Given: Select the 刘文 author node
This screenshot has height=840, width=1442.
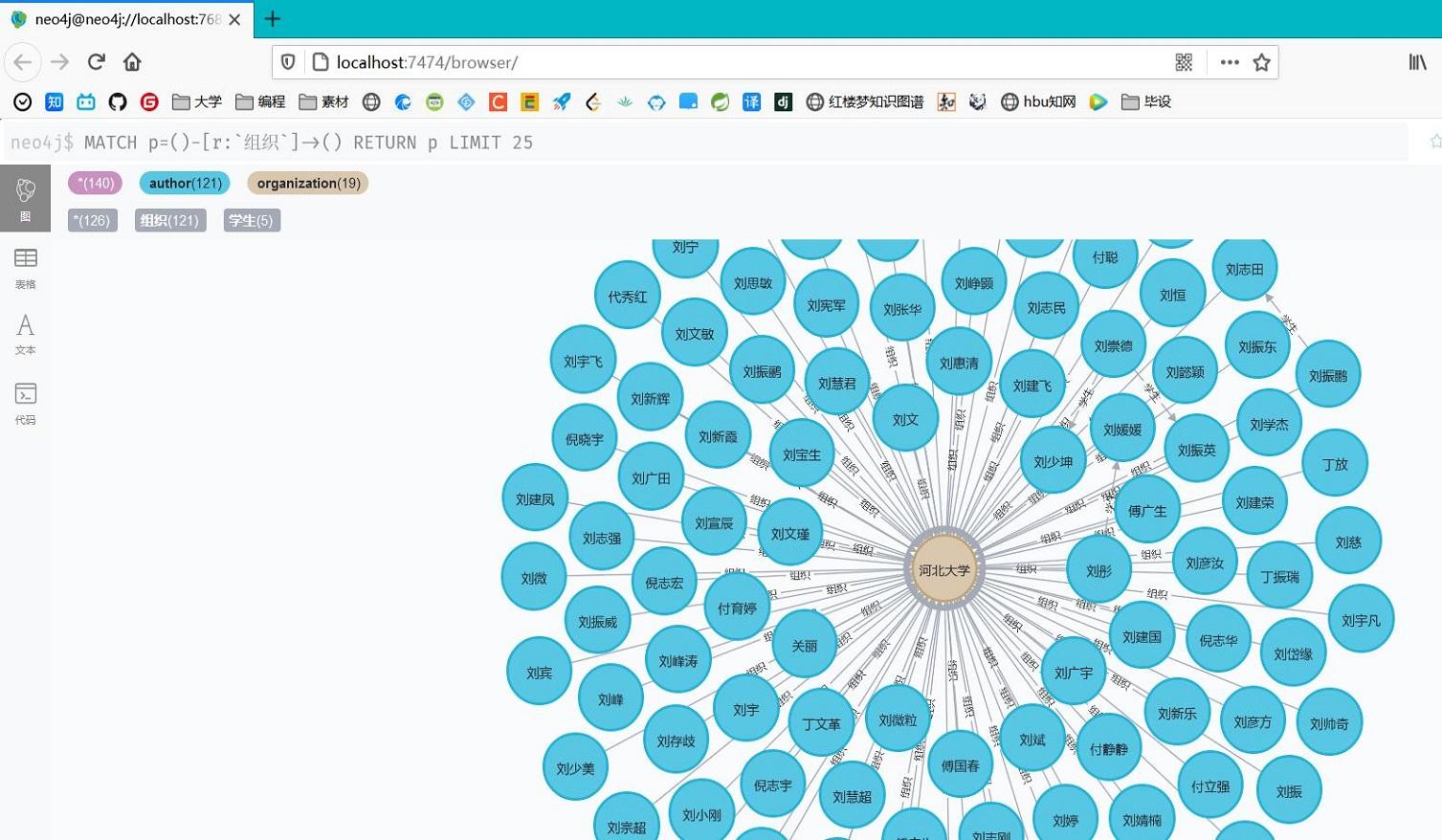Looking at the screenshot, I should tap(905, 418).
